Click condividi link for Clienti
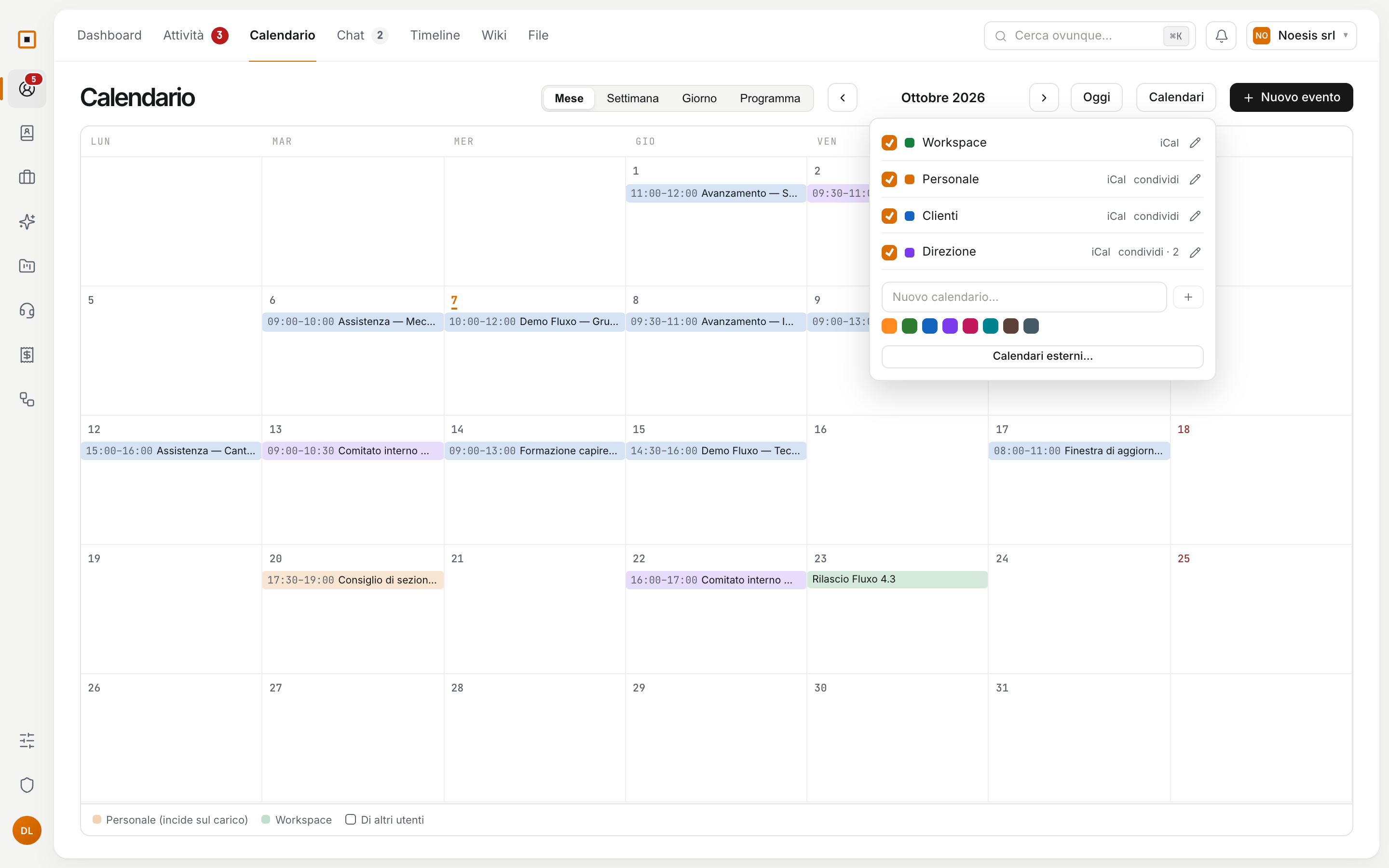This screenshot has height=868, width=1389. pyautogui.click(x=1156, y=216)
